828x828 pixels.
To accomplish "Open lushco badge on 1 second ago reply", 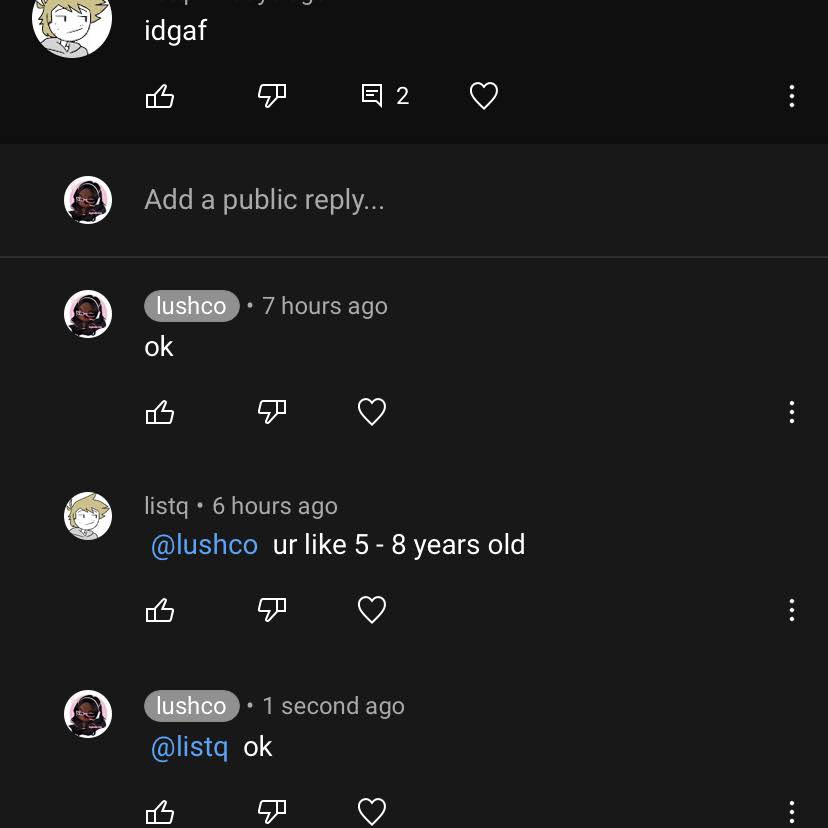I will 192,706.
